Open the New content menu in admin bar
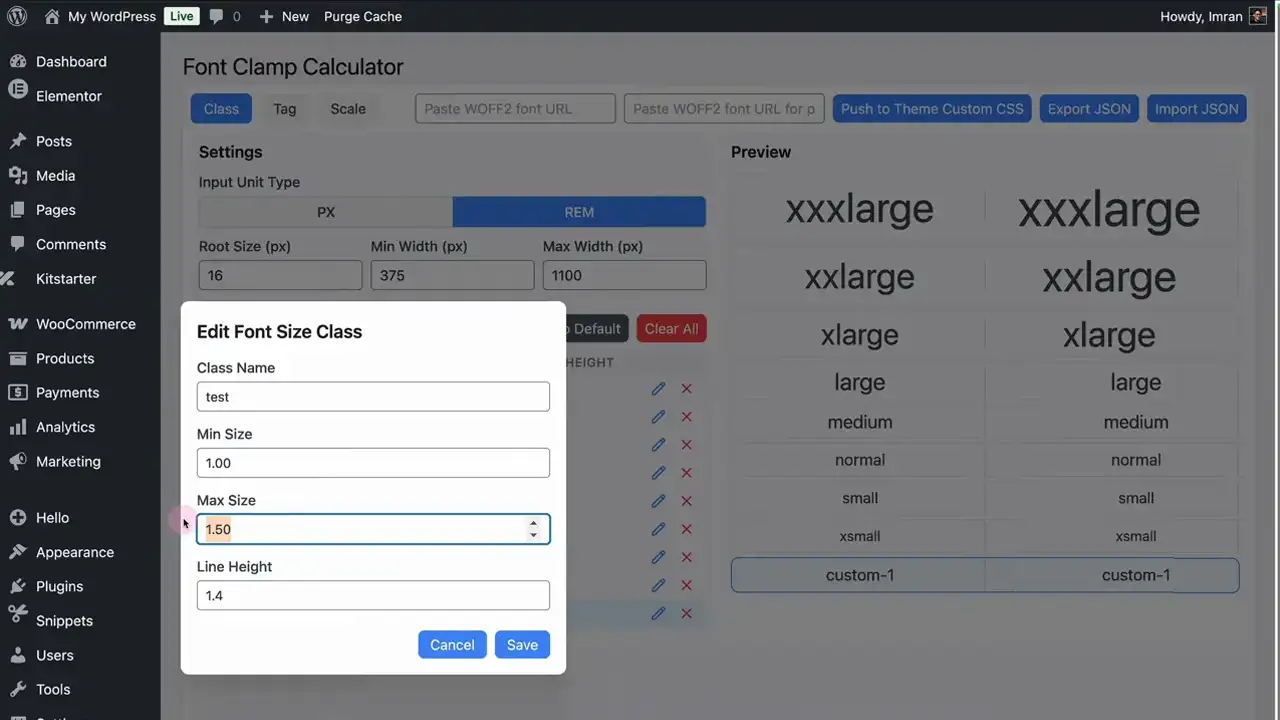 tap(284, 17)
